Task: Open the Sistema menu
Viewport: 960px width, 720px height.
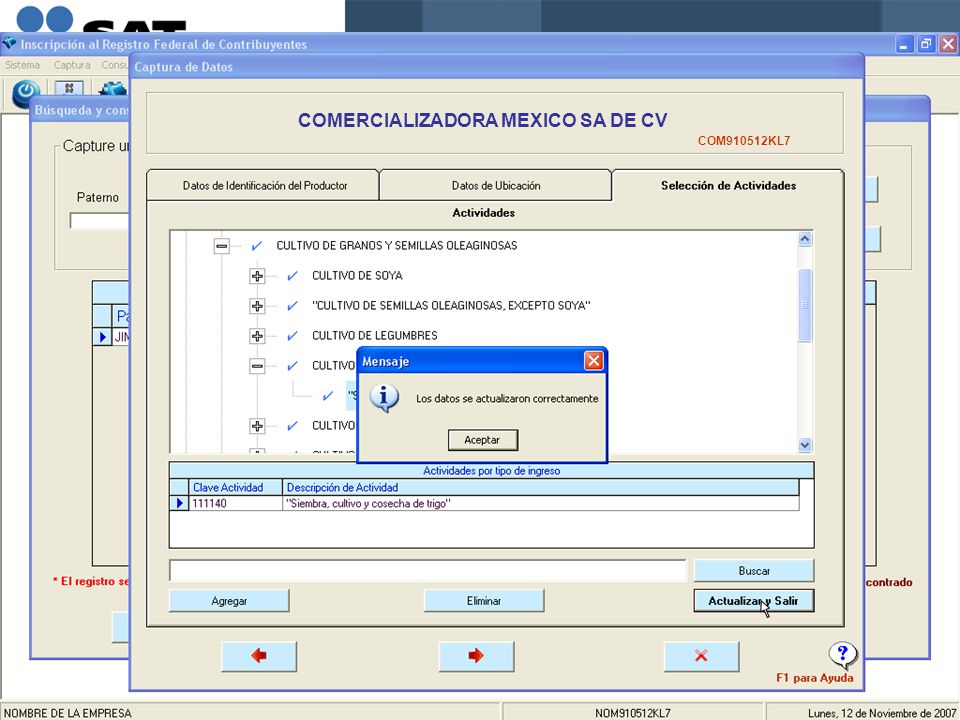Action: 23,65
